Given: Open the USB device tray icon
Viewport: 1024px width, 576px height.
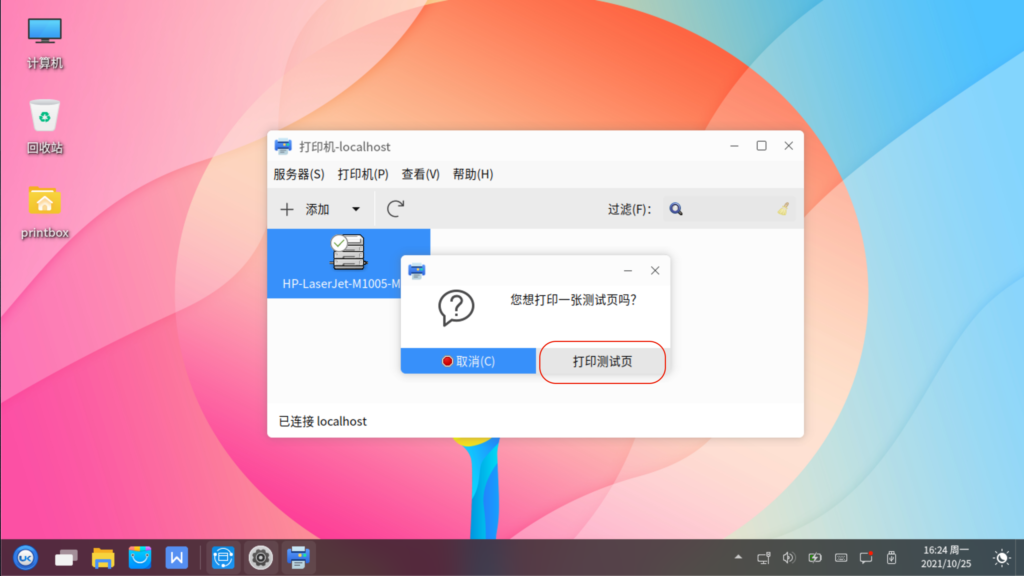Looking at the screenshot, I should (x=891, y=558).
